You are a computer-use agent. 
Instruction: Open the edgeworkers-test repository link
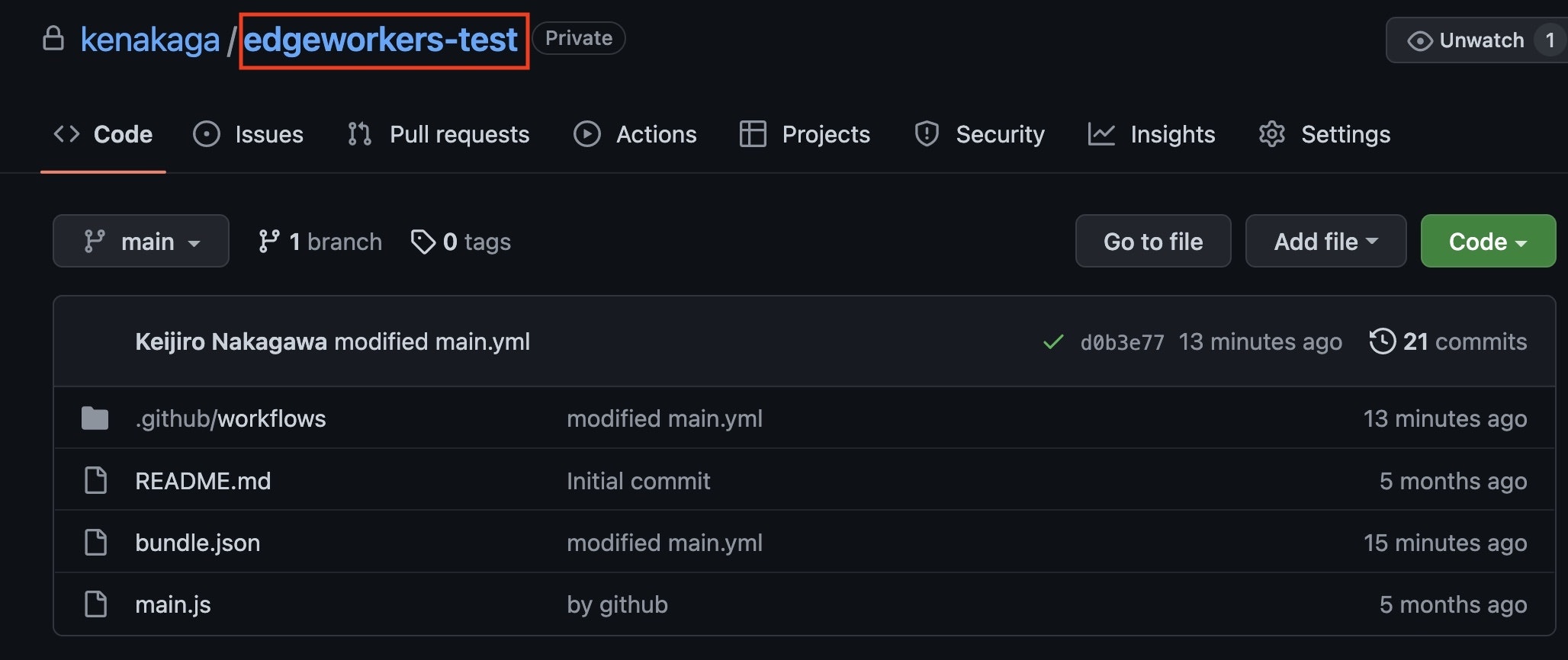[x=381, y=40]
